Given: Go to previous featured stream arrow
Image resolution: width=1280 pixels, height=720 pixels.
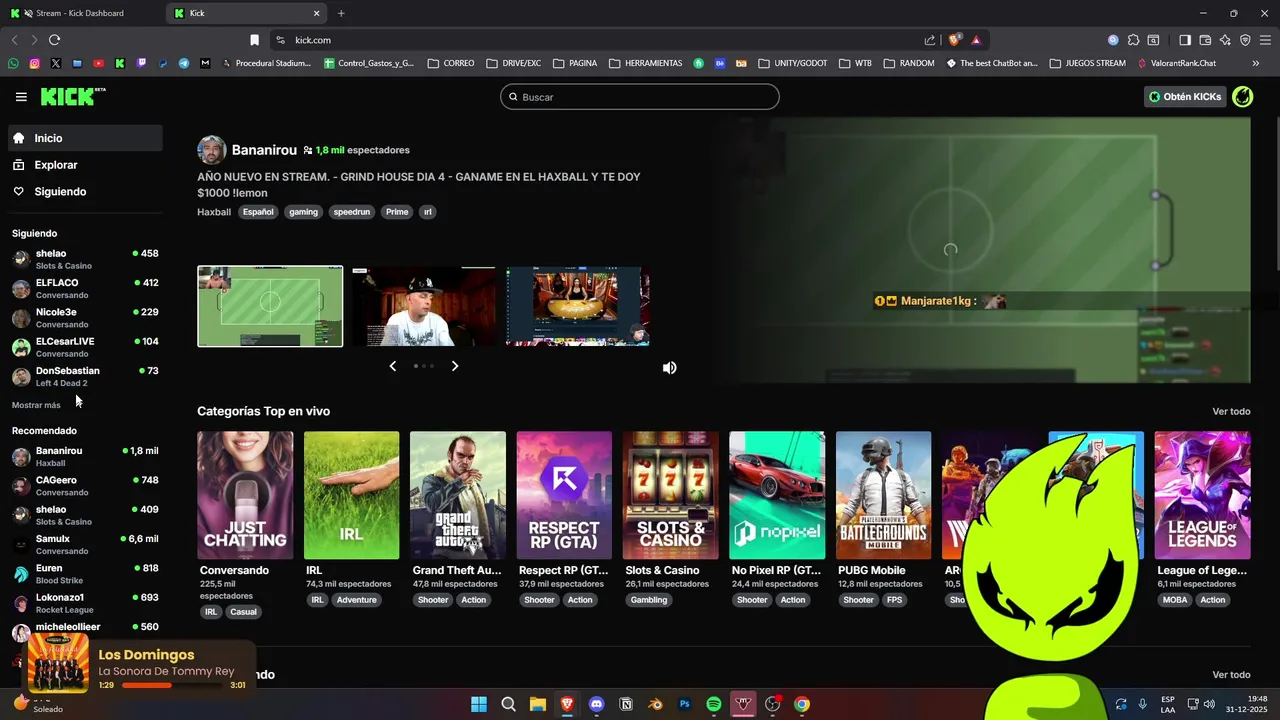Looking at the screenshot, I should tap(393, 366).
